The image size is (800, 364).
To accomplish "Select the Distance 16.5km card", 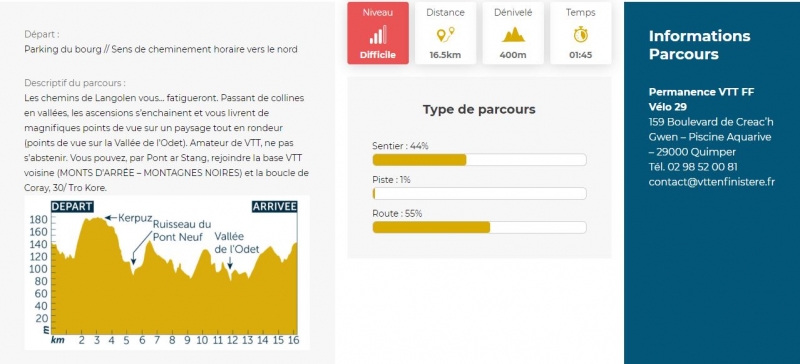I will [x=445, y=33].
